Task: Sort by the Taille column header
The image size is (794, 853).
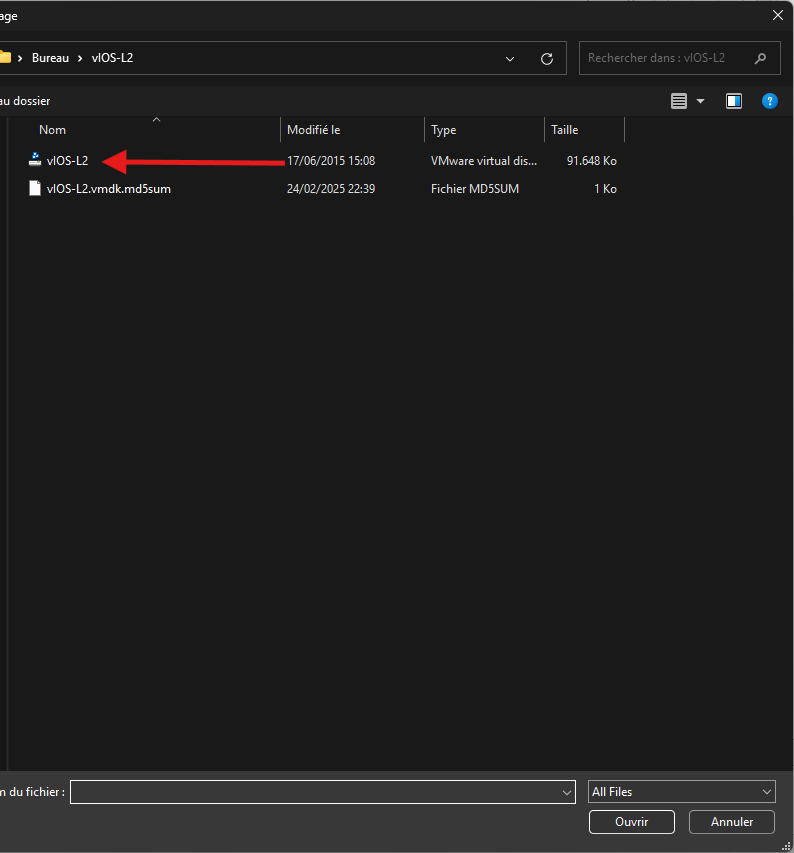Action: coord(565,129)
